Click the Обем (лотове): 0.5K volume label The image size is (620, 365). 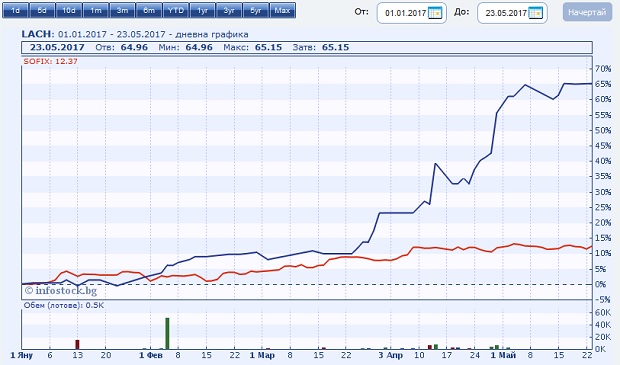[x=64, y=305]
